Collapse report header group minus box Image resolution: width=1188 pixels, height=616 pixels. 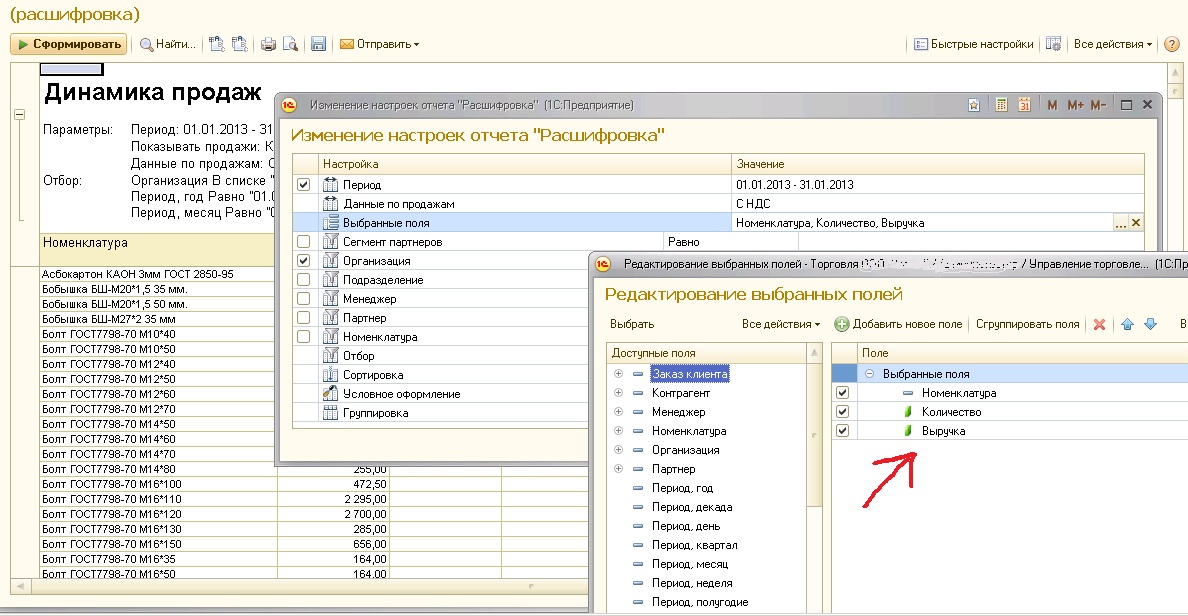(x=20, y=114)
